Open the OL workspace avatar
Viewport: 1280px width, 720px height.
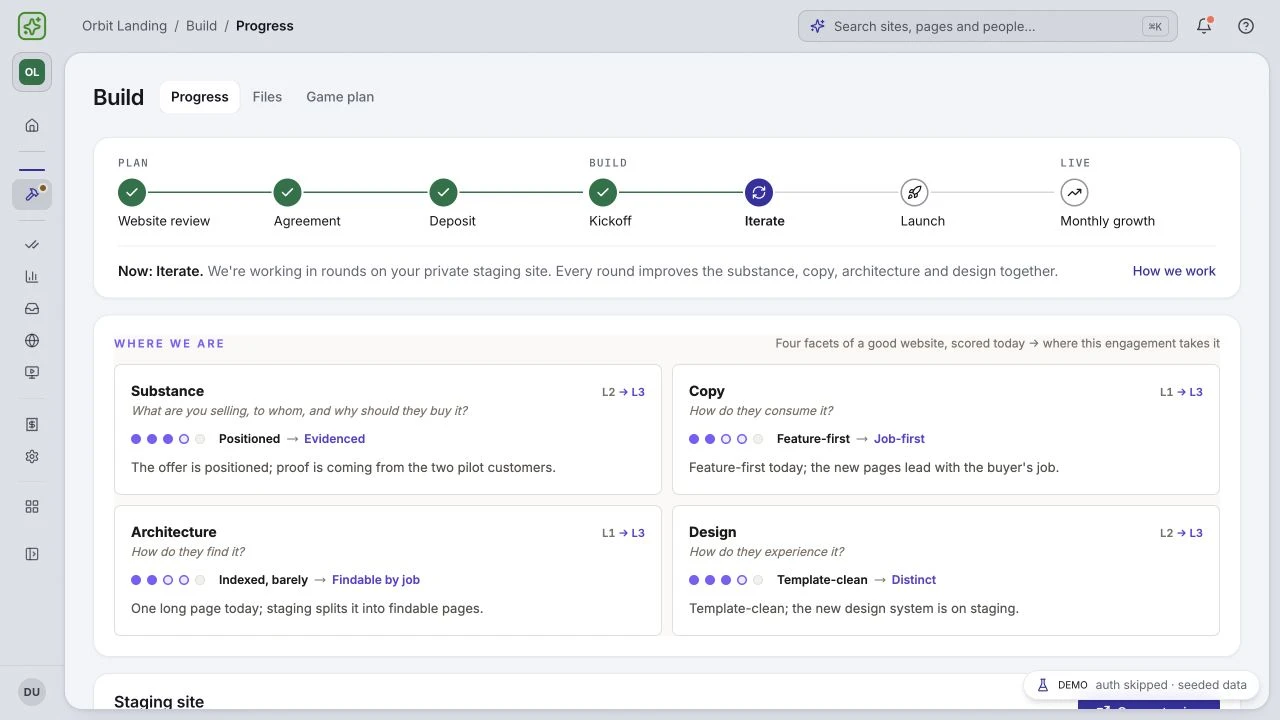tap(32, 72)
